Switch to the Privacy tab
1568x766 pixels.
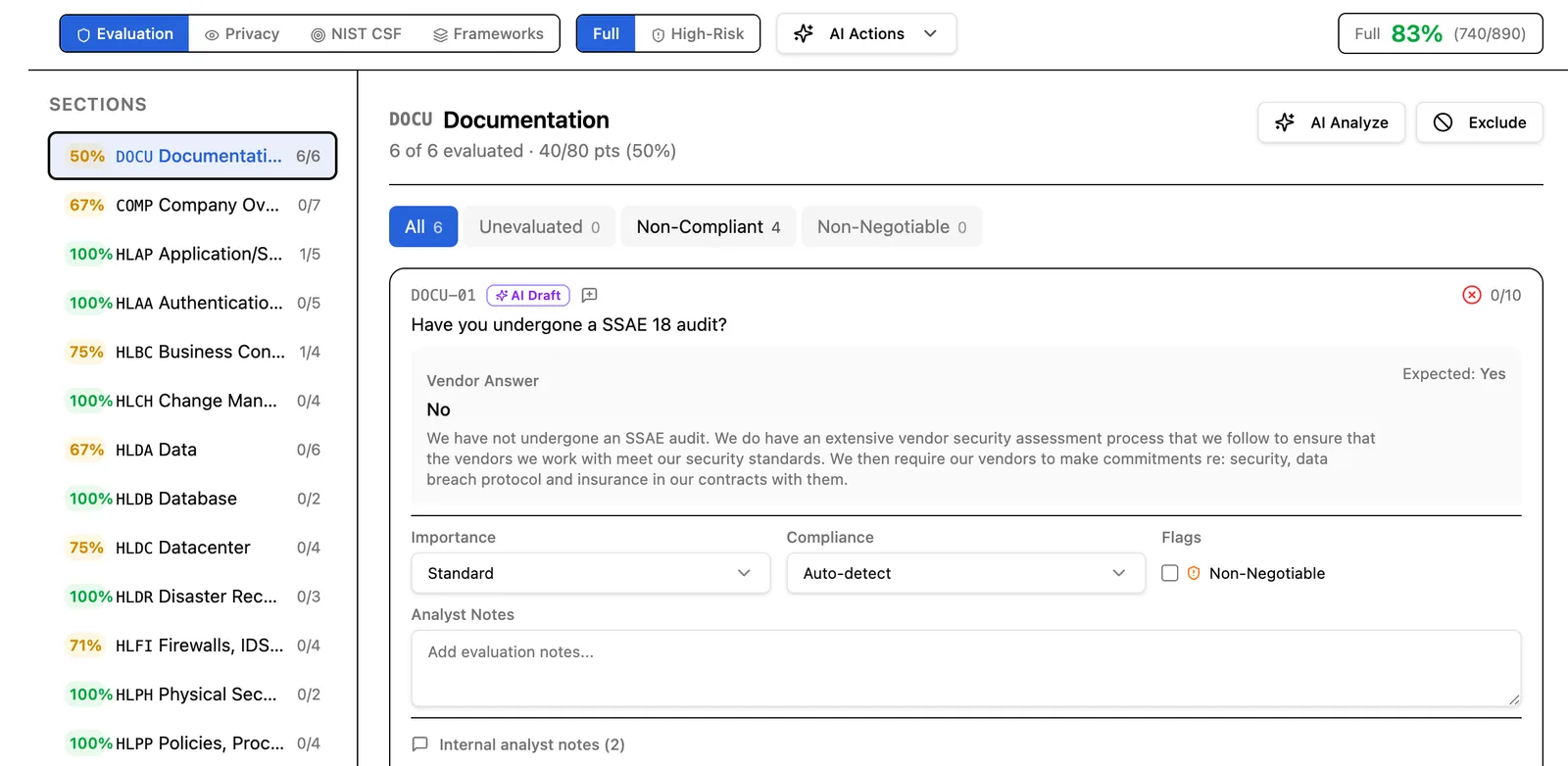242,33
